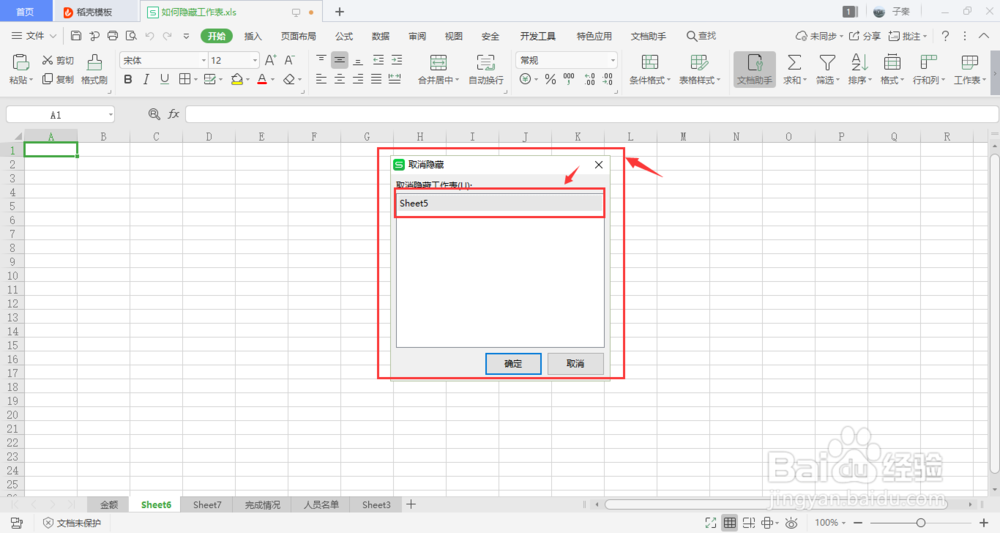The width and height of the screenshot is (1000, 533).
Task: Click the Filter (筛选) funnel icon
Action: point(827,62)
